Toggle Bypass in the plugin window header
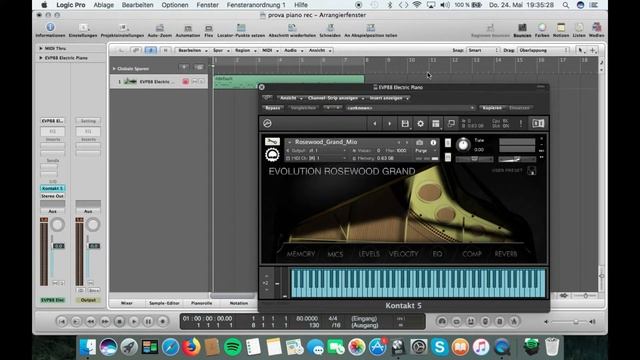Image resolution: width=640 pixels, height=360 pixels. tap(273, 108)
